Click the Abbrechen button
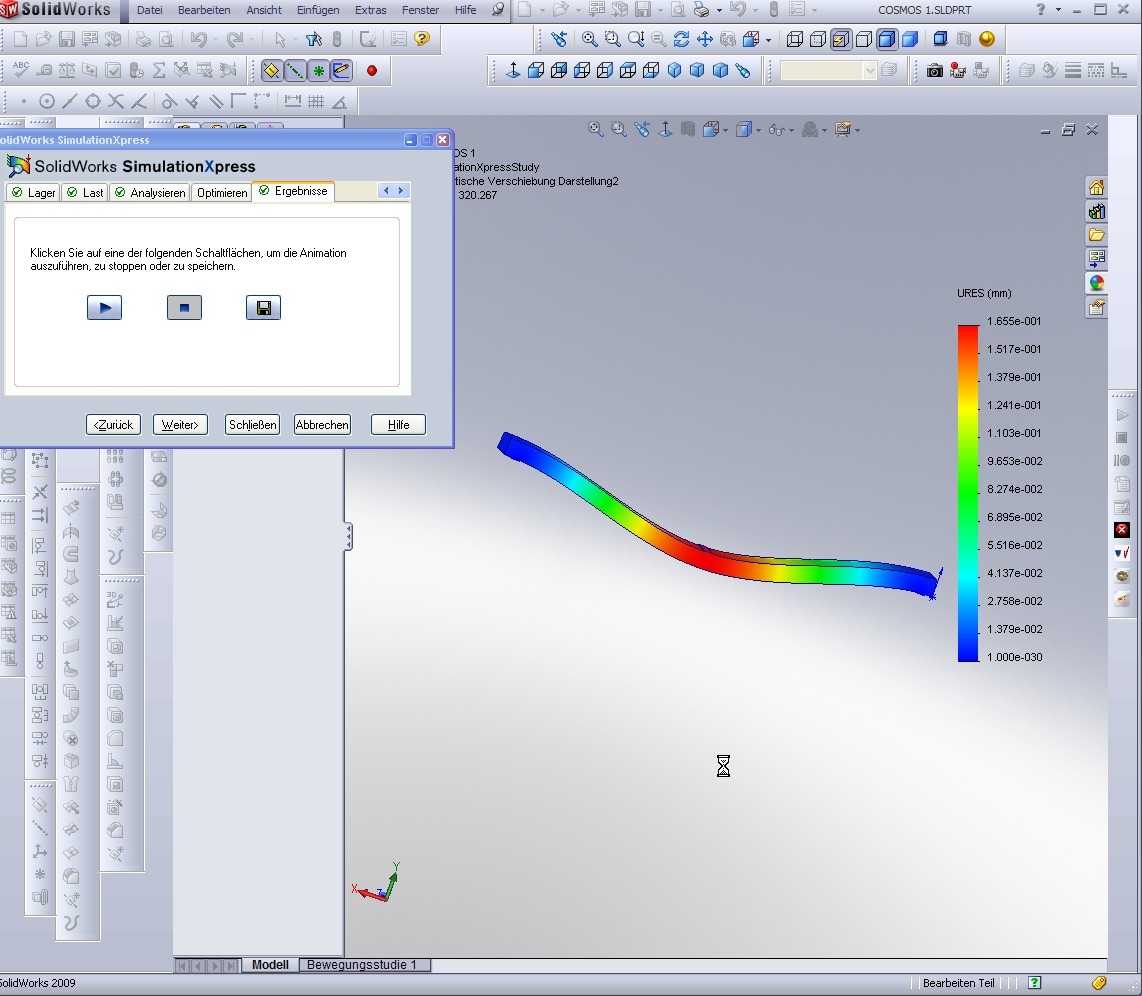 [322, 424]
